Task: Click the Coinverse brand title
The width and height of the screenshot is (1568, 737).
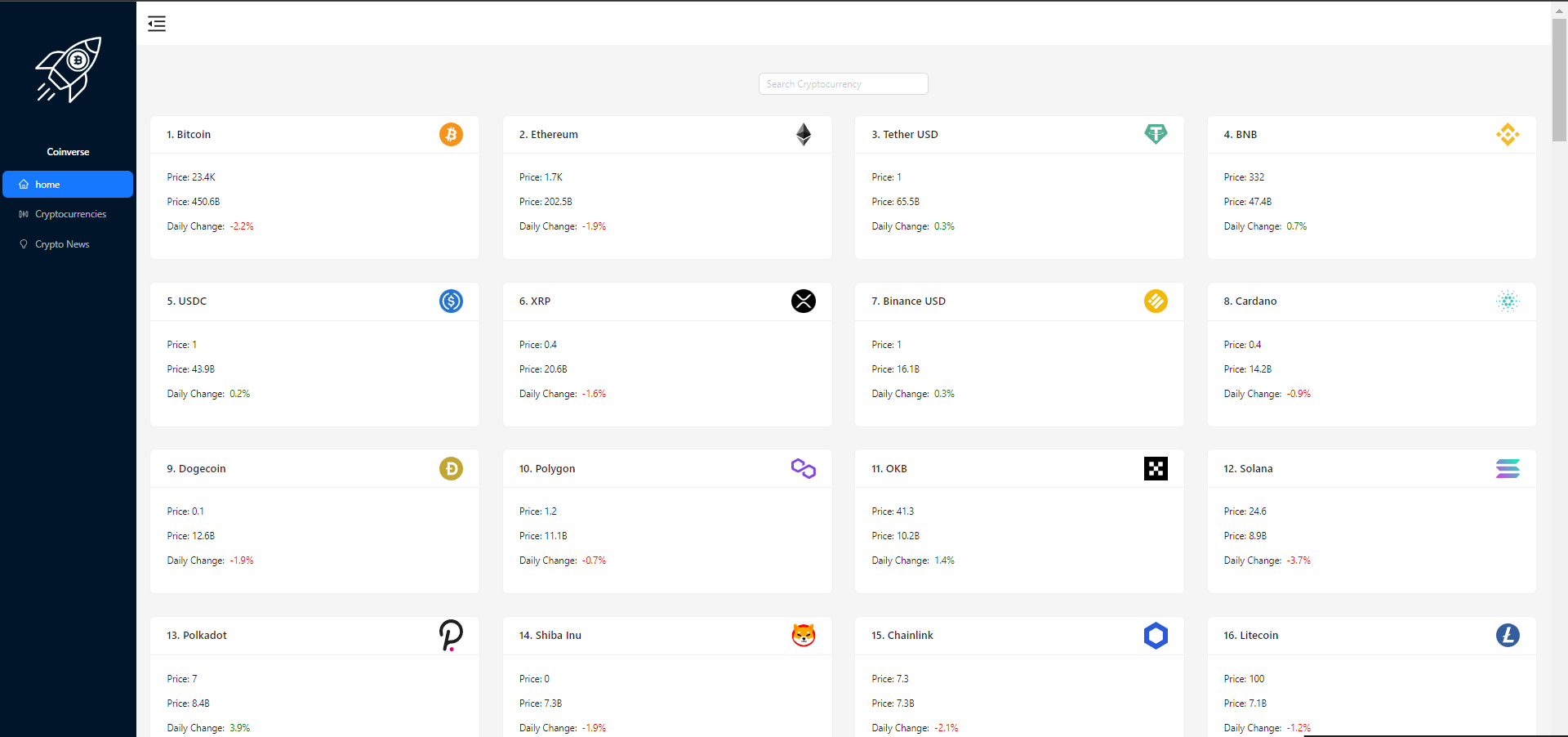Action: click(x=68, y=152)
